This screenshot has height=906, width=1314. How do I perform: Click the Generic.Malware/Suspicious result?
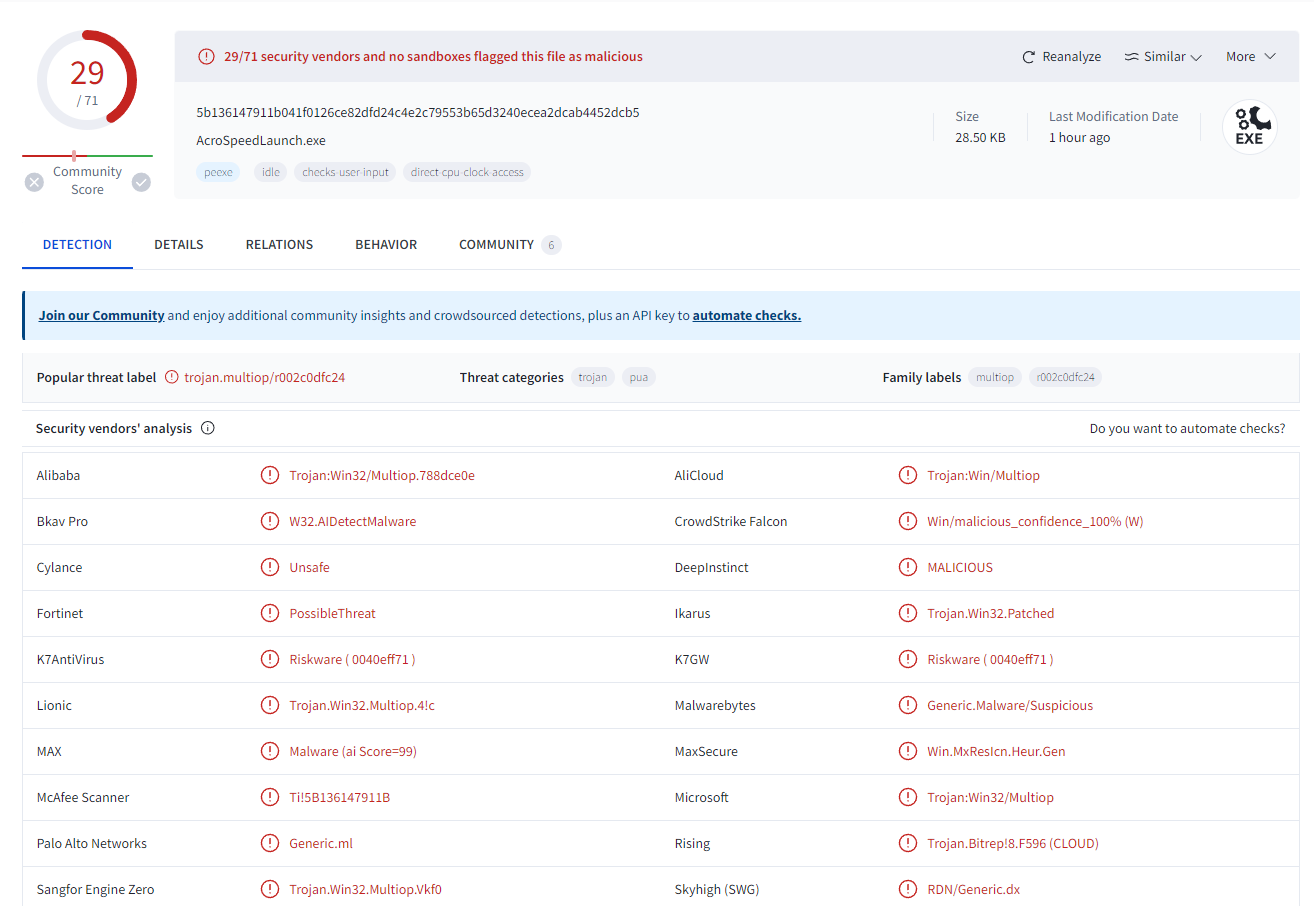tap(1010, 705)
